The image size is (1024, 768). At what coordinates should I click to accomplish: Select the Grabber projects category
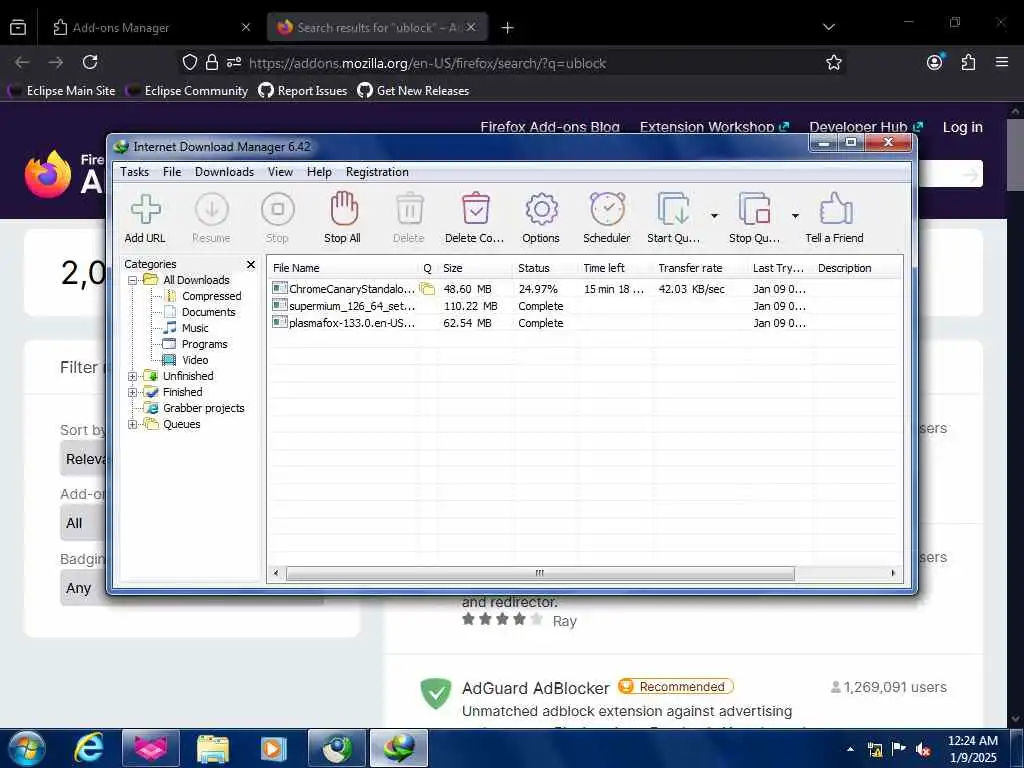204,408
